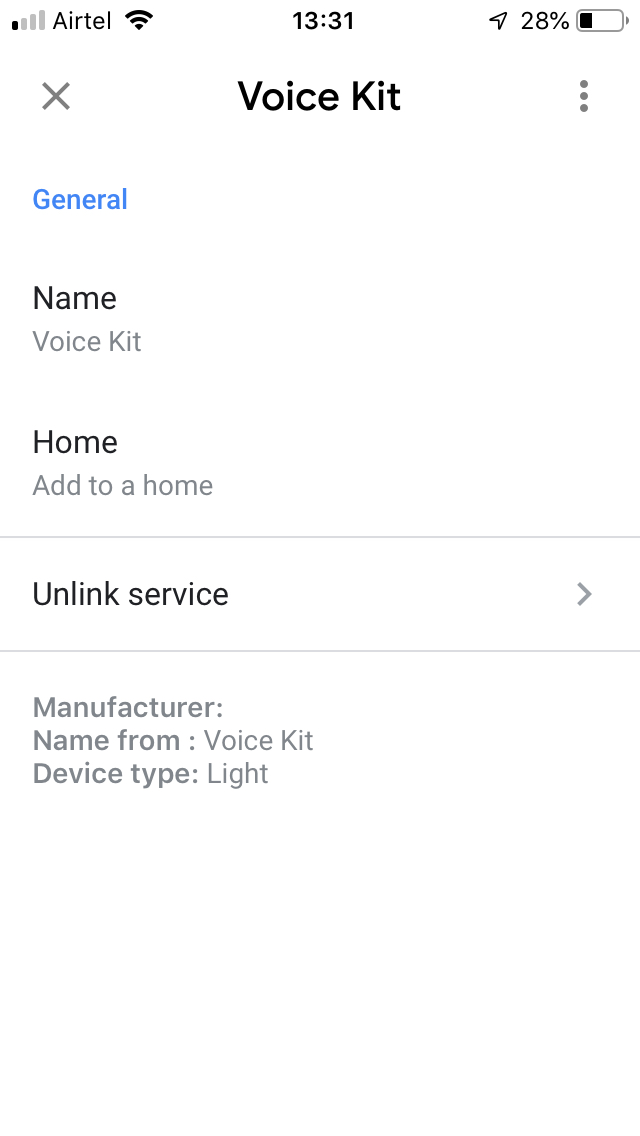Tap the 'Device type: Light' line
640x1136 pixels.
tap(151, 774)
